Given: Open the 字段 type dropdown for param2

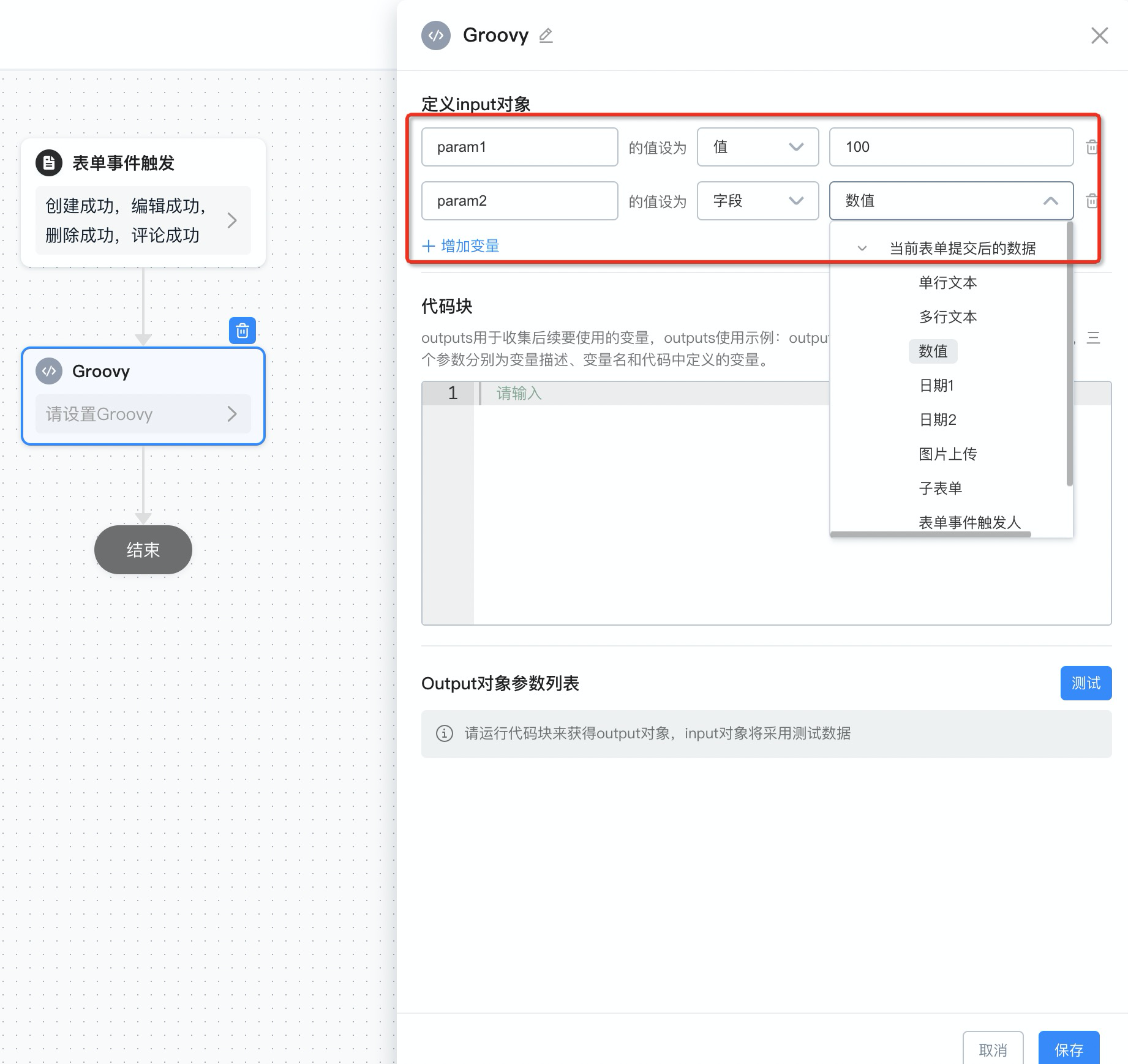Looking at the screenshot, I should (758, 201).
